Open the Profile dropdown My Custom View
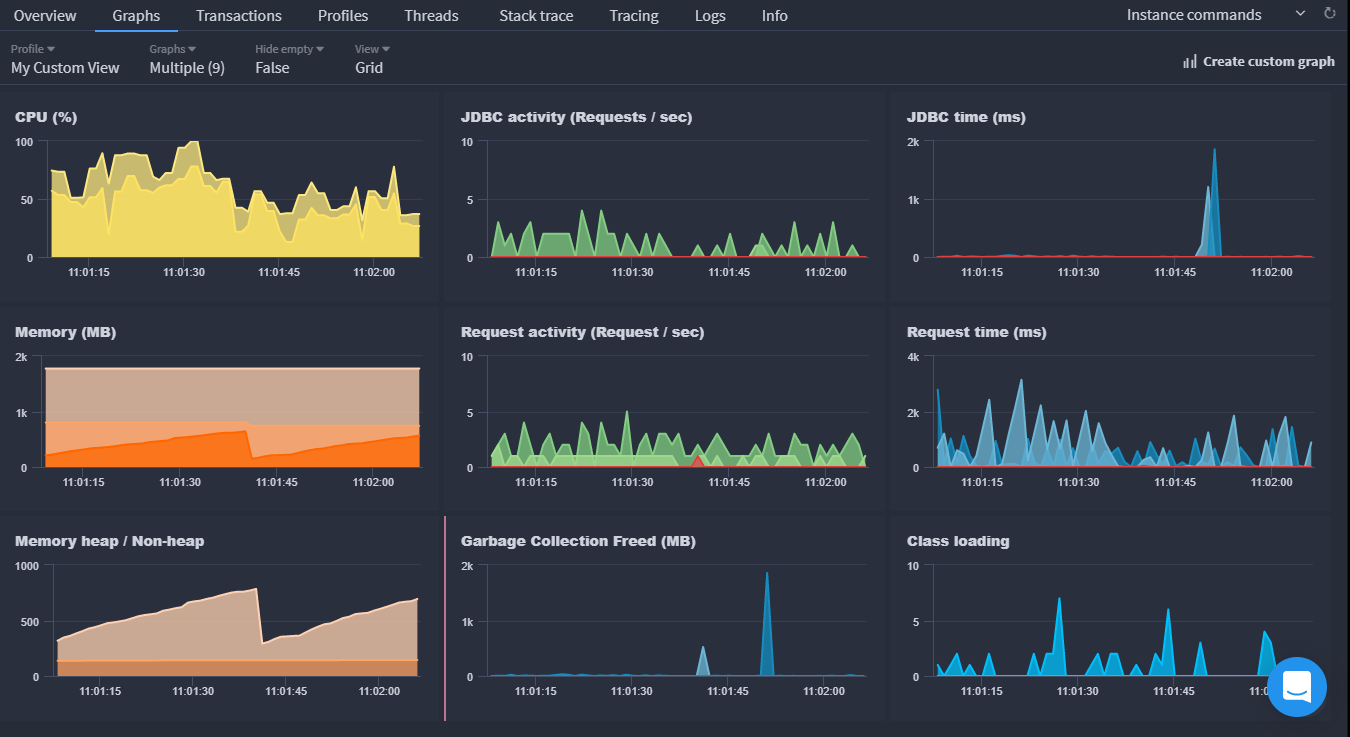This screenshot has height=737, width=1350. (65, 60)
